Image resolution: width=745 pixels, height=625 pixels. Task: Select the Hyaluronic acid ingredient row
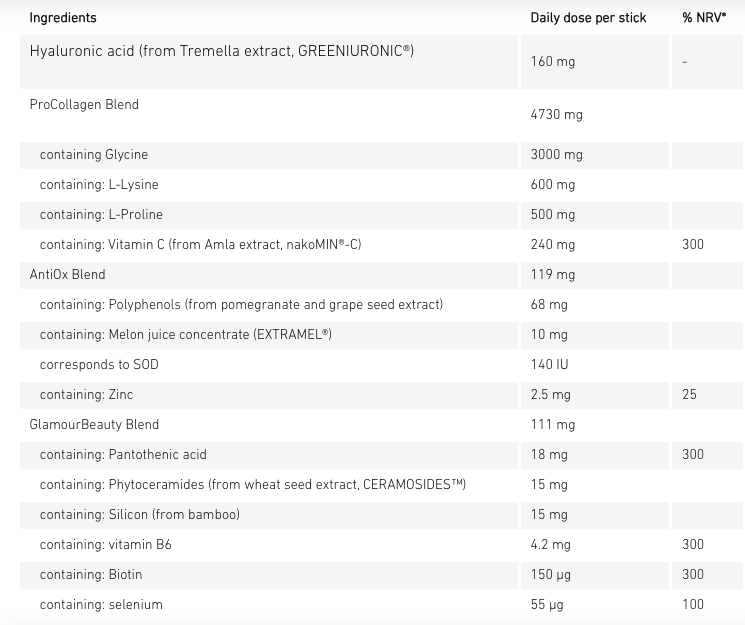click(x=221, y=51)
